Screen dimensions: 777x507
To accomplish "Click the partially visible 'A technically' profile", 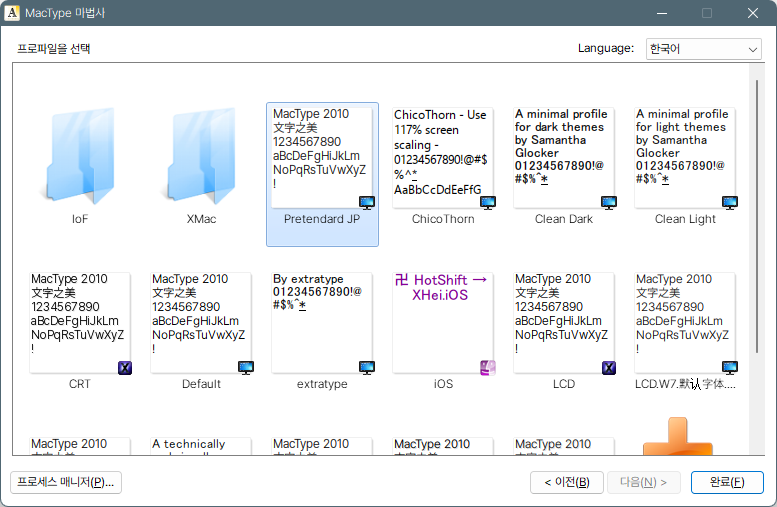I will click(x=201, y=446).
